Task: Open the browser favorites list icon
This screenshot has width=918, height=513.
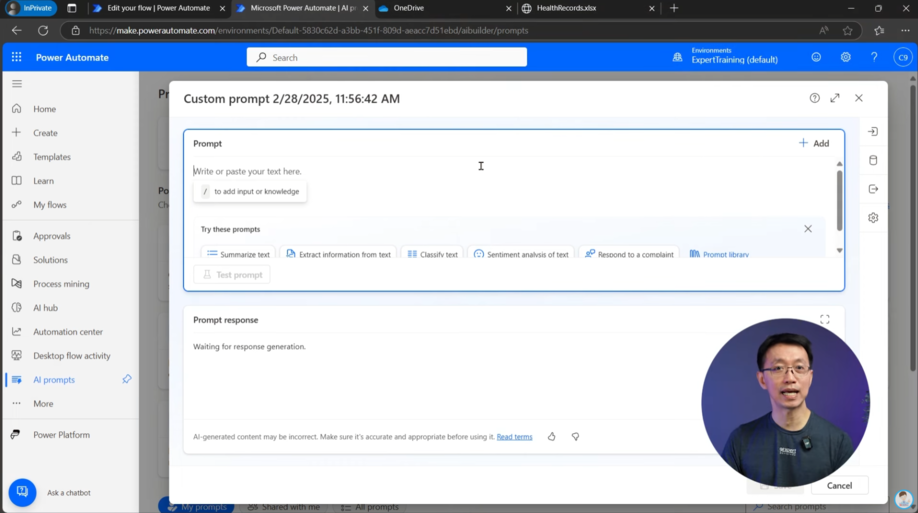Action: tap(879, 30)
